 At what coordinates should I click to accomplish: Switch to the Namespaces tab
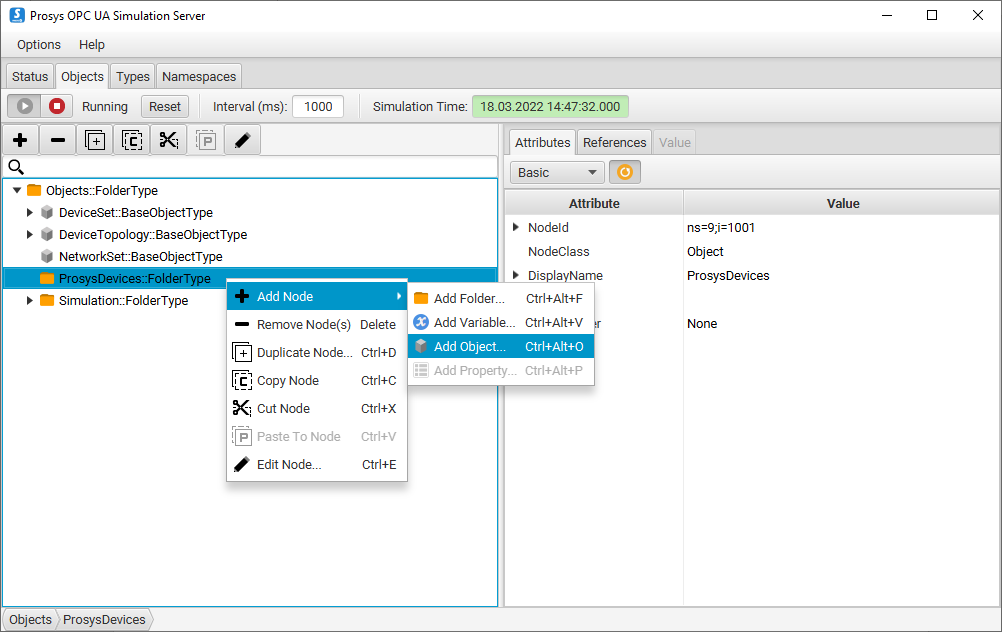[199, 76]
